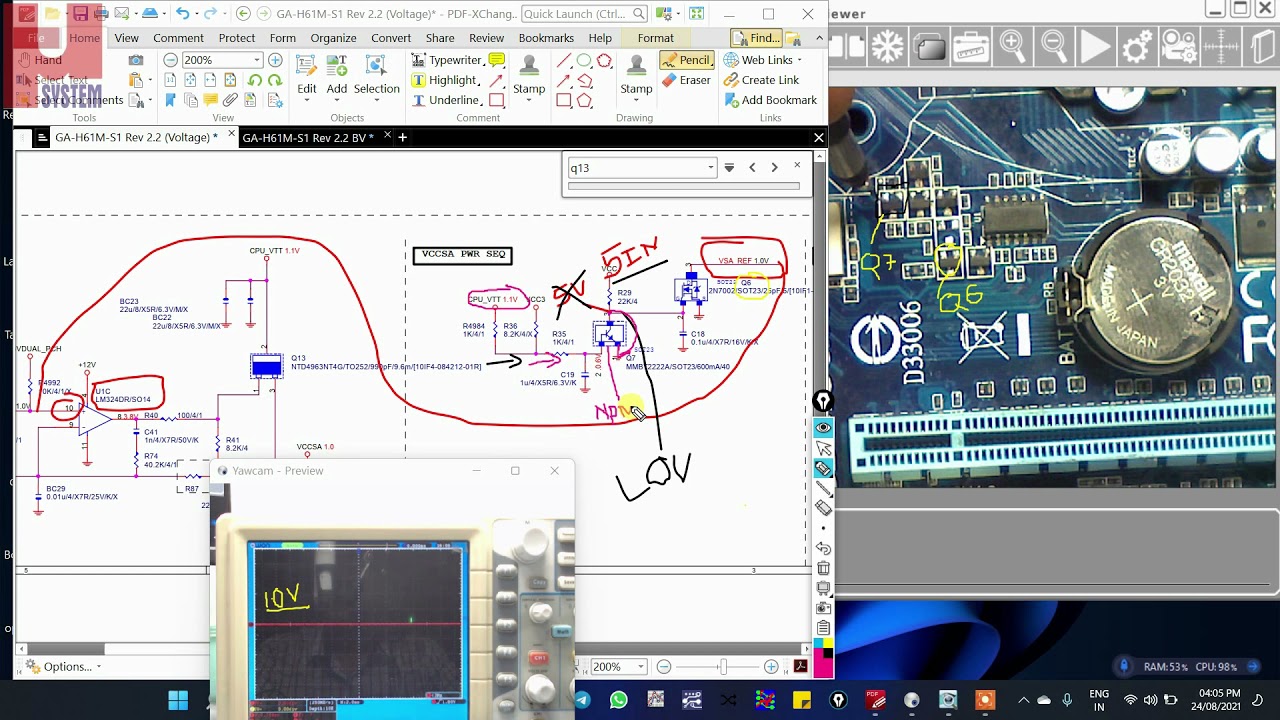1280x720 pixels.
Task: Expand the search field dropdown arrow
Action: 711,168
